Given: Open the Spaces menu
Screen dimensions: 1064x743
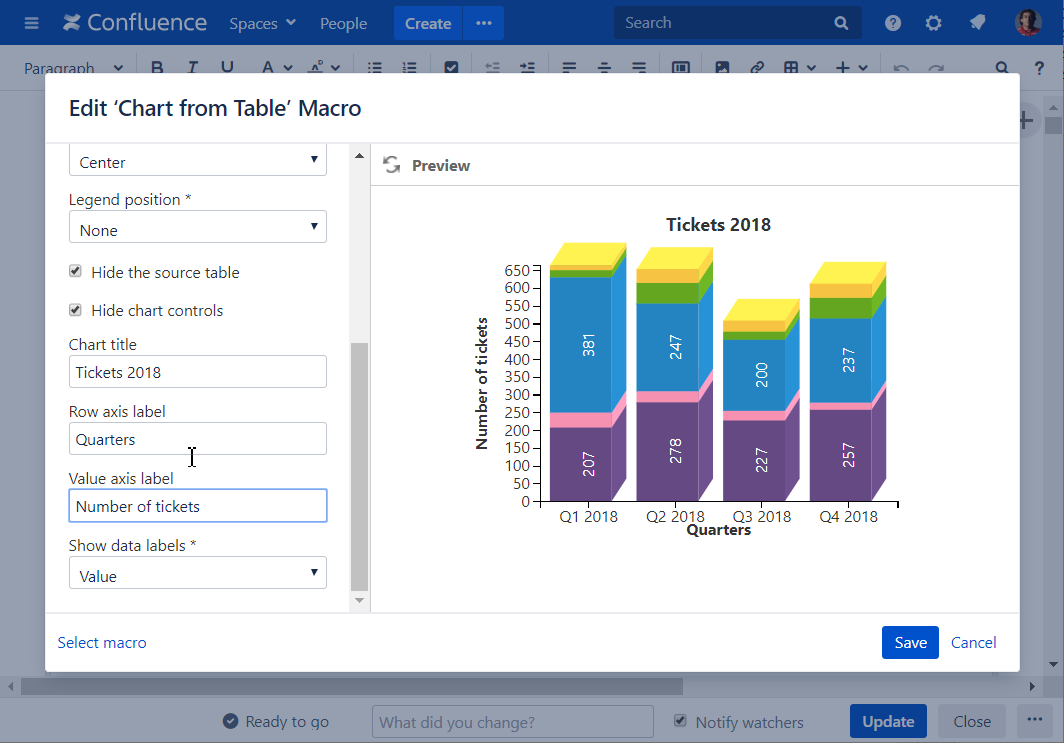Looking at the screenshot, I should click(x=262, y=23).
